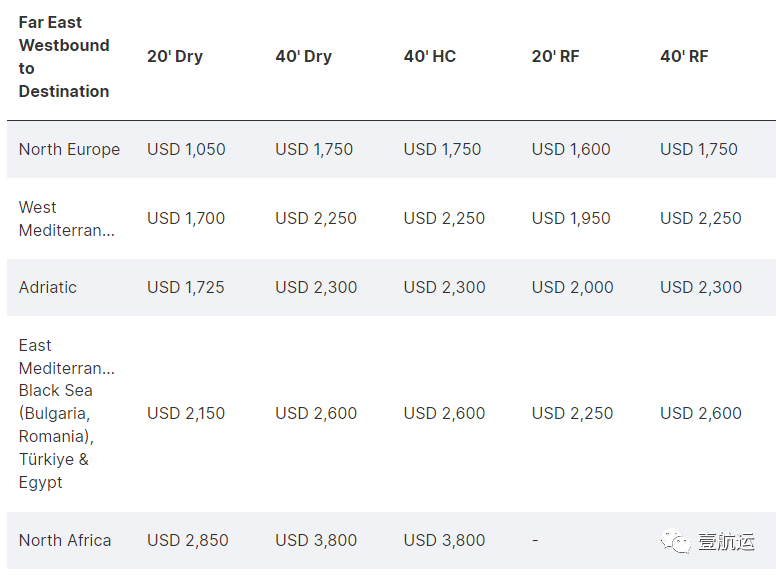Select the 20' RF column header
This screenshot has width=780, height=576.
[556, 56]
